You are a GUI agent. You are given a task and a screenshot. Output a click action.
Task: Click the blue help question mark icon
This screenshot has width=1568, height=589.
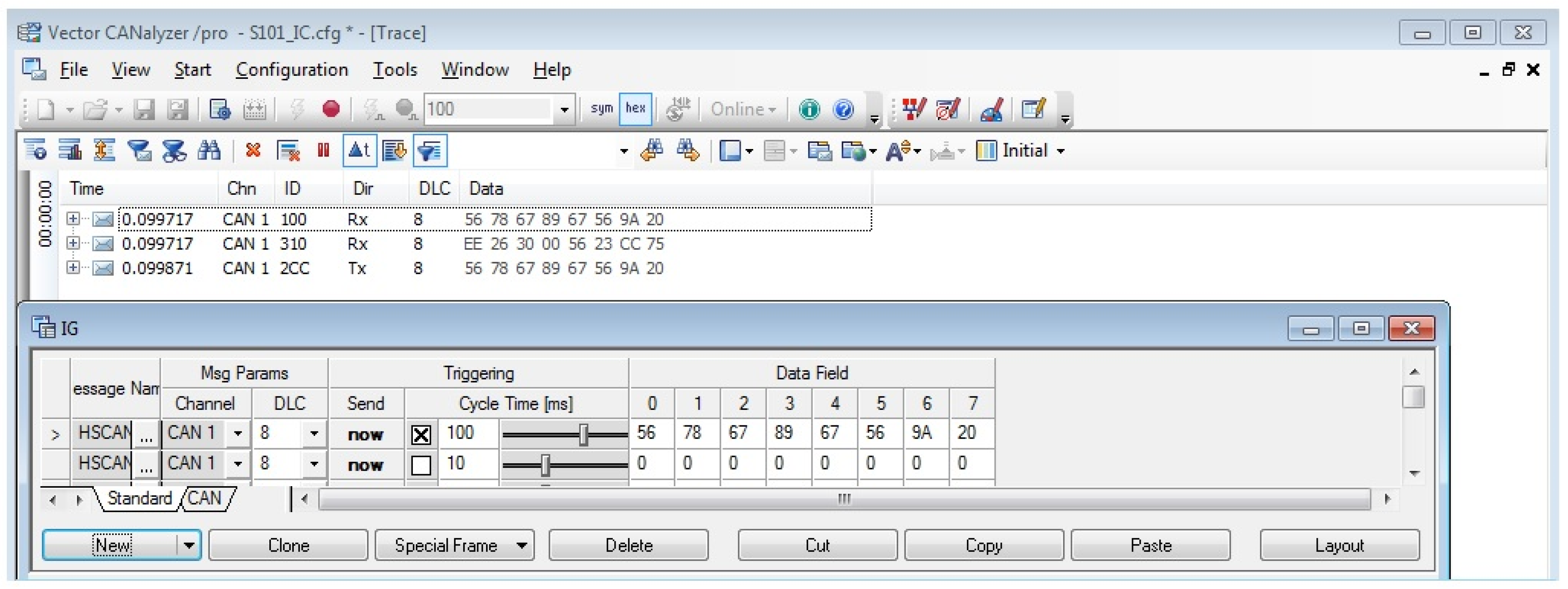[x=843, y=110]
